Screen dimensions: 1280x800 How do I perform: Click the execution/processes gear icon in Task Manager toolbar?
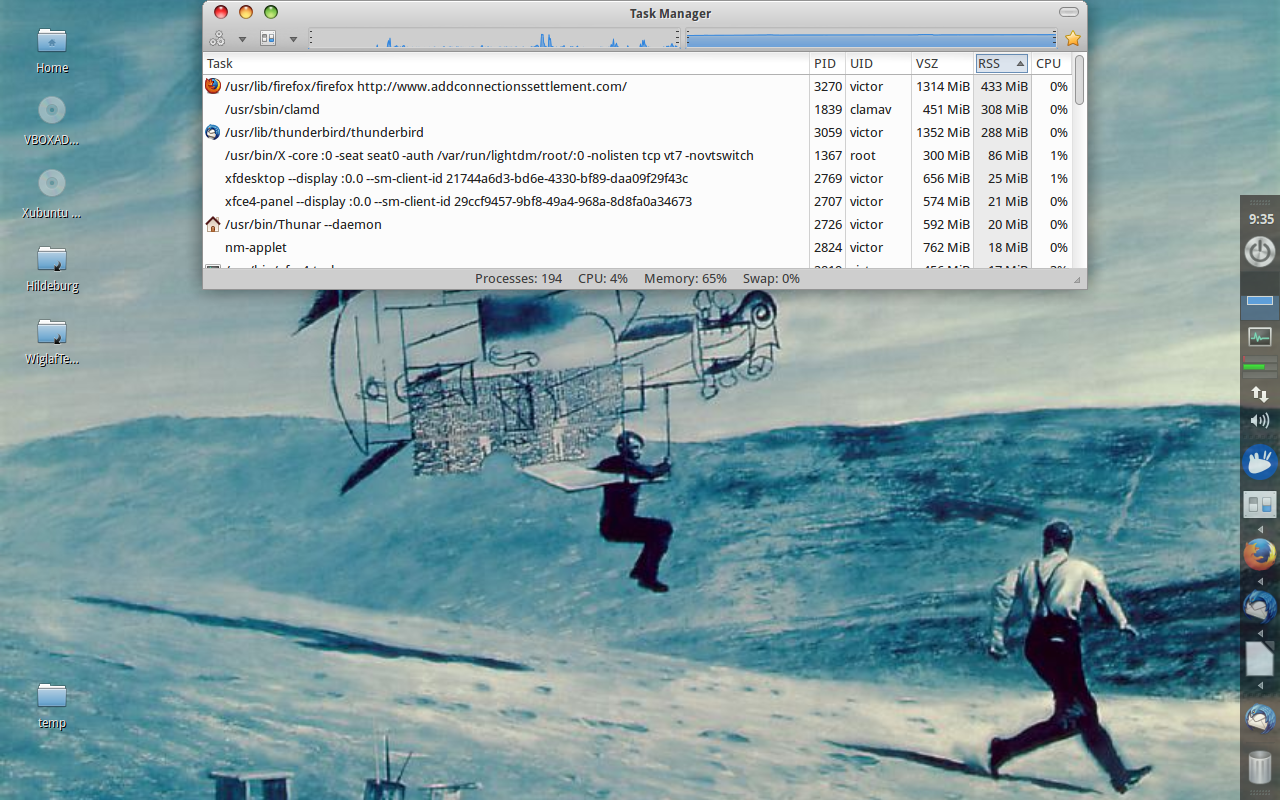coord(217,39)
